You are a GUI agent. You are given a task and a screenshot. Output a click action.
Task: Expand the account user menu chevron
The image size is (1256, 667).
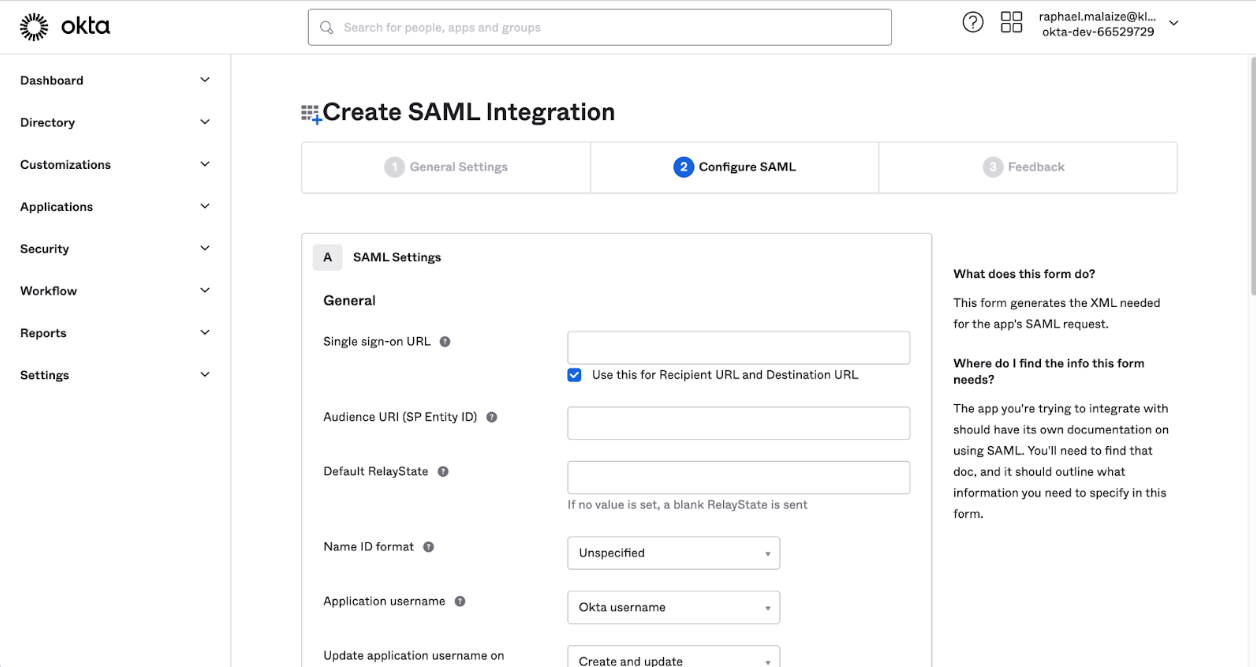(x=1174, y=24)
